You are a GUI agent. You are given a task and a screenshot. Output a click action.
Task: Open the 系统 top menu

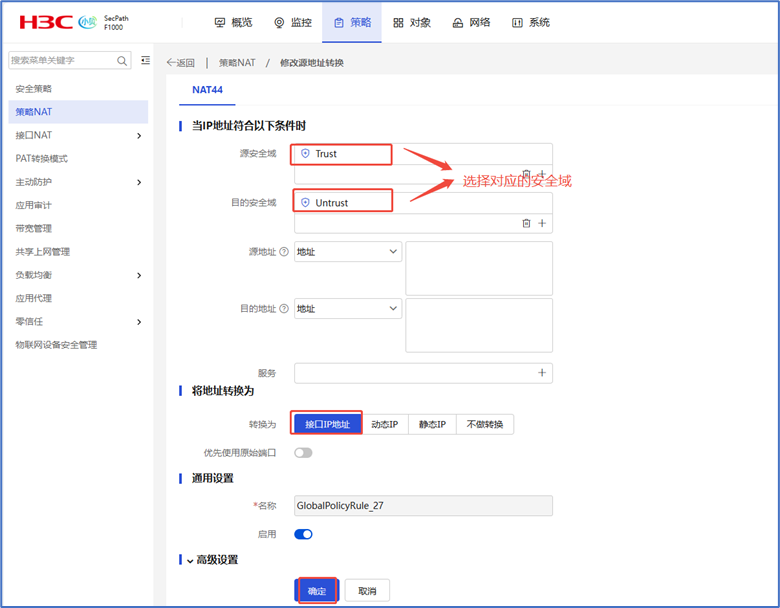[531, 22]
